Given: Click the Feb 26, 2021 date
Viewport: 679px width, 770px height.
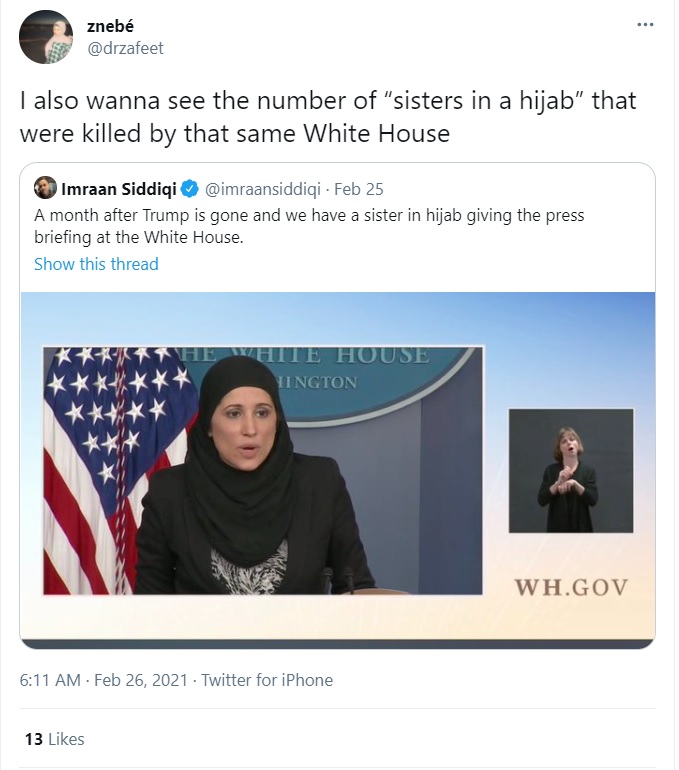Looking at the screenshot, I should pos(141,680).
